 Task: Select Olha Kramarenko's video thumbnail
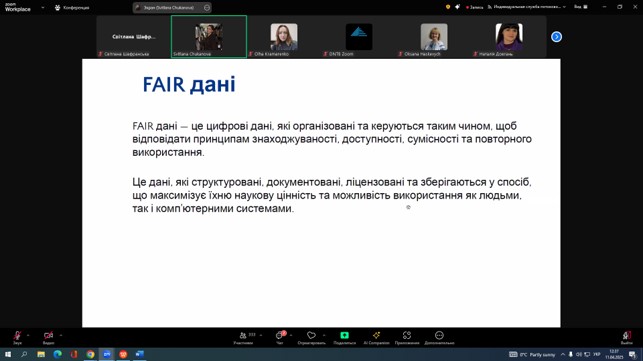click(x=284, y=37)
